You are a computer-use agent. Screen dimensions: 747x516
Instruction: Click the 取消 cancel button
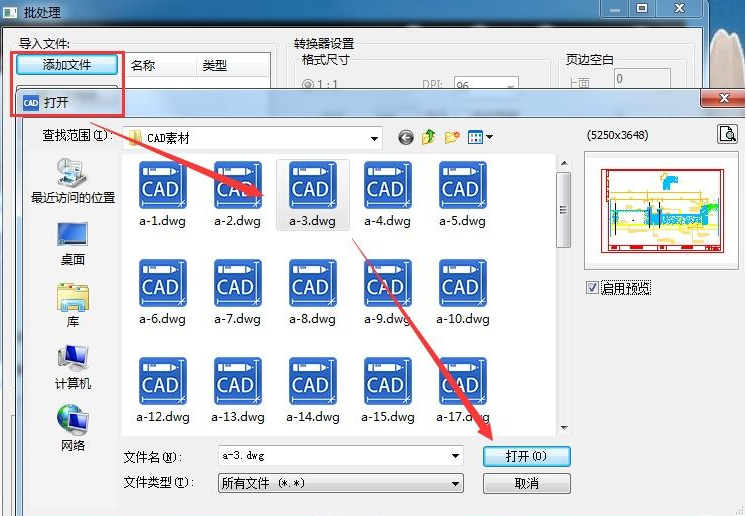click(526, 484)
